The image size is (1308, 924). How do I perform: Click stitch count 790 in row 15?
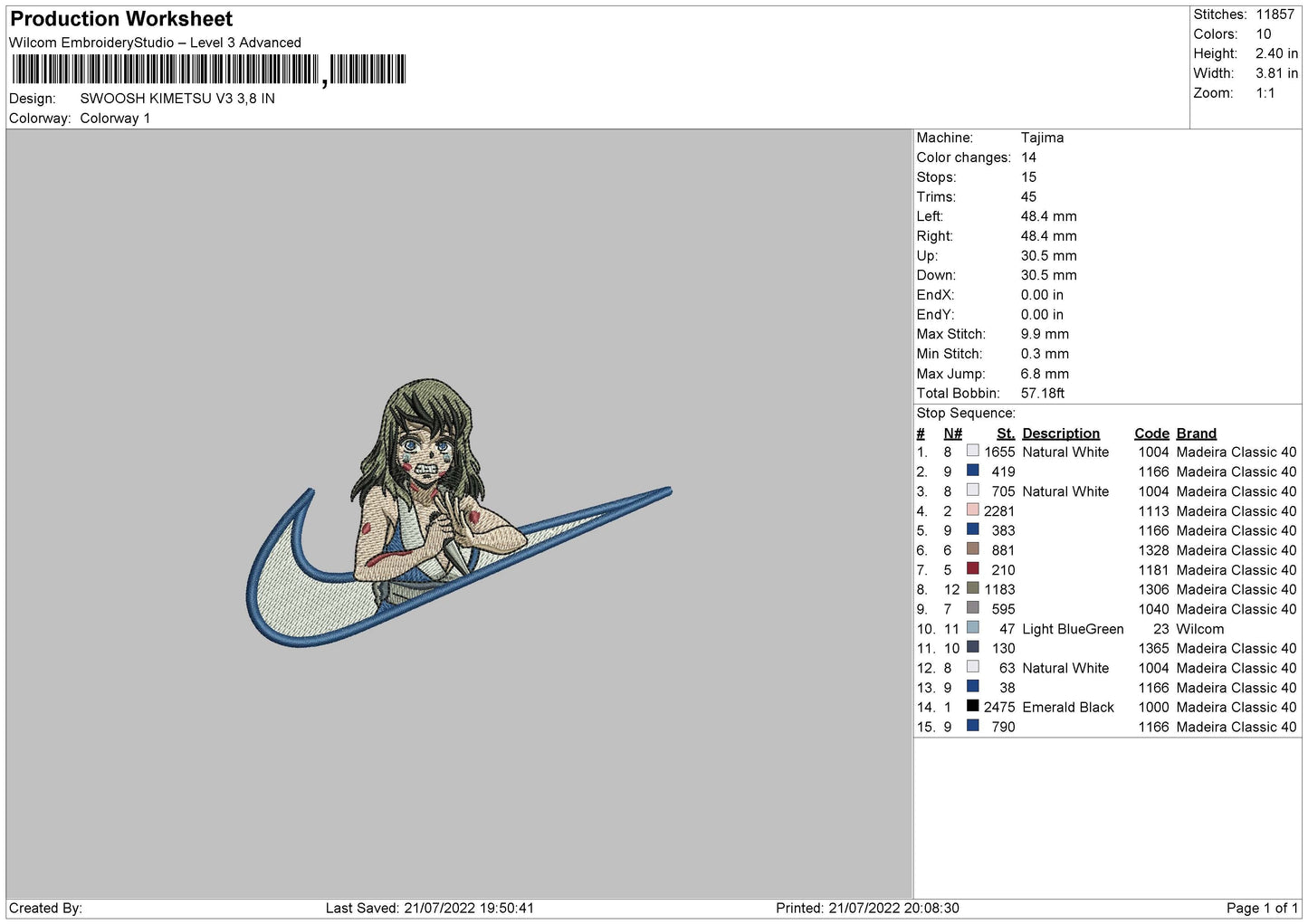[x=1003, y=727]
